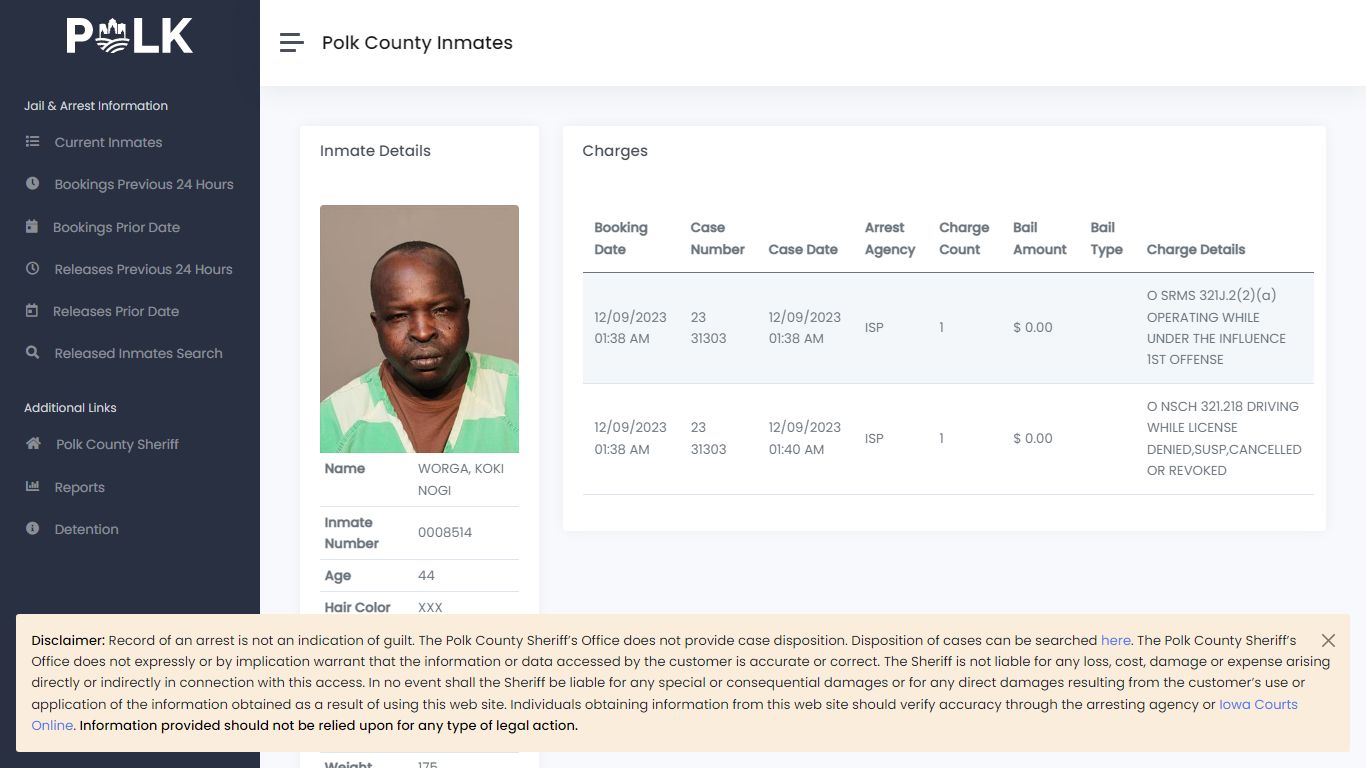This screenshot has height=768, width=1366.
Task: Click the home icon beside Polk County Sheriff
Action: 33,444
